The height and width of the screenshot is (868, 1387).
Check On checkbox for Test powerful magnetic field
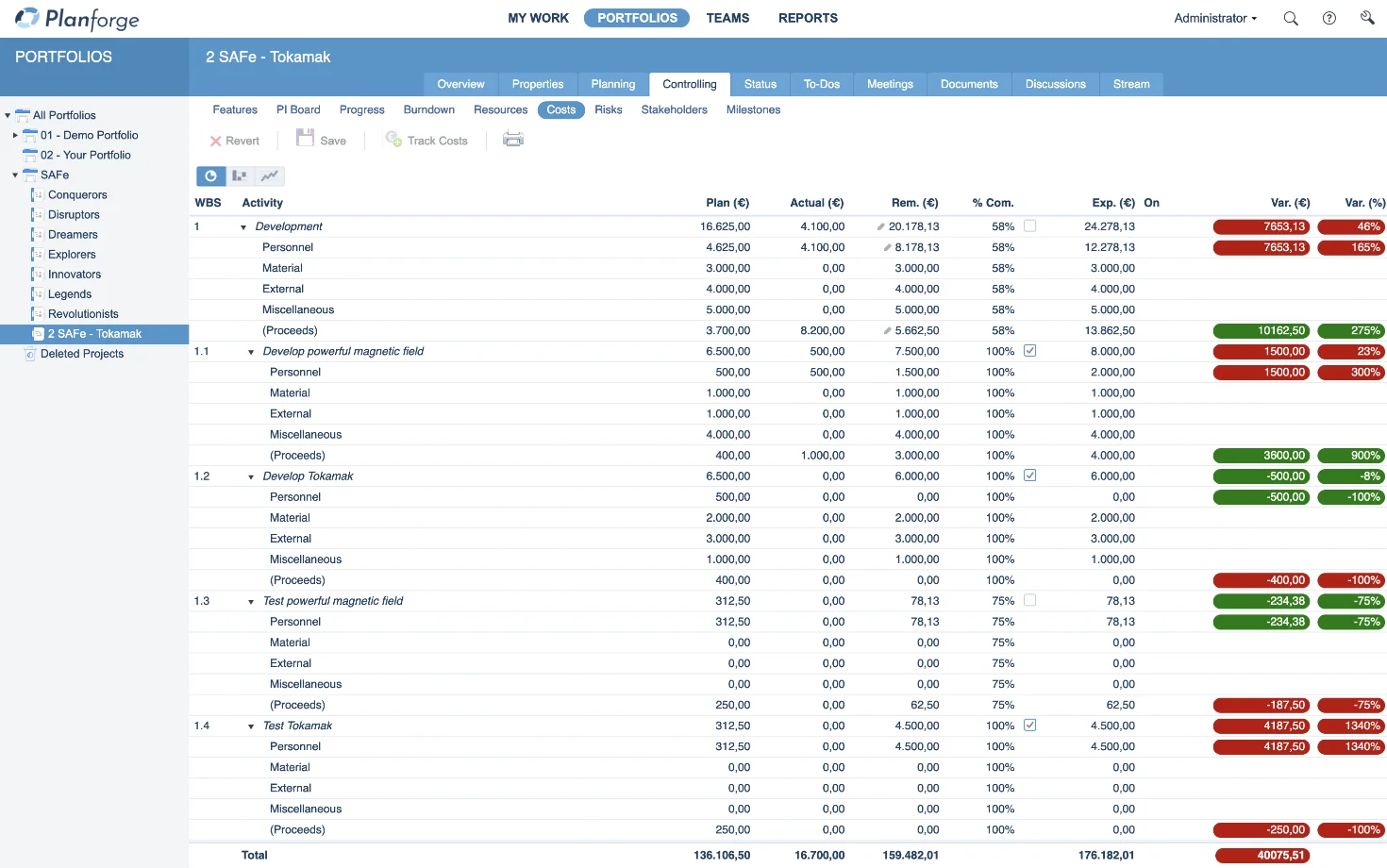pos(1029,599)
